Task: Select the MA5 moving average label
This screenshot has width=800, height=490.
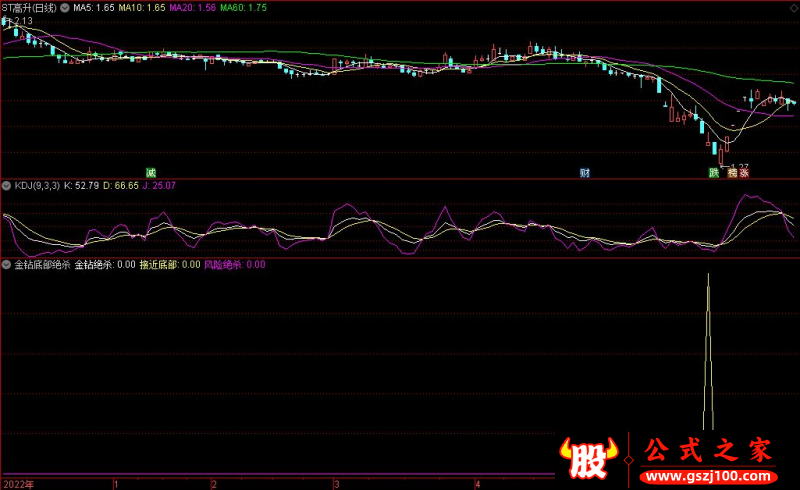Action: [x=94, y=7]
